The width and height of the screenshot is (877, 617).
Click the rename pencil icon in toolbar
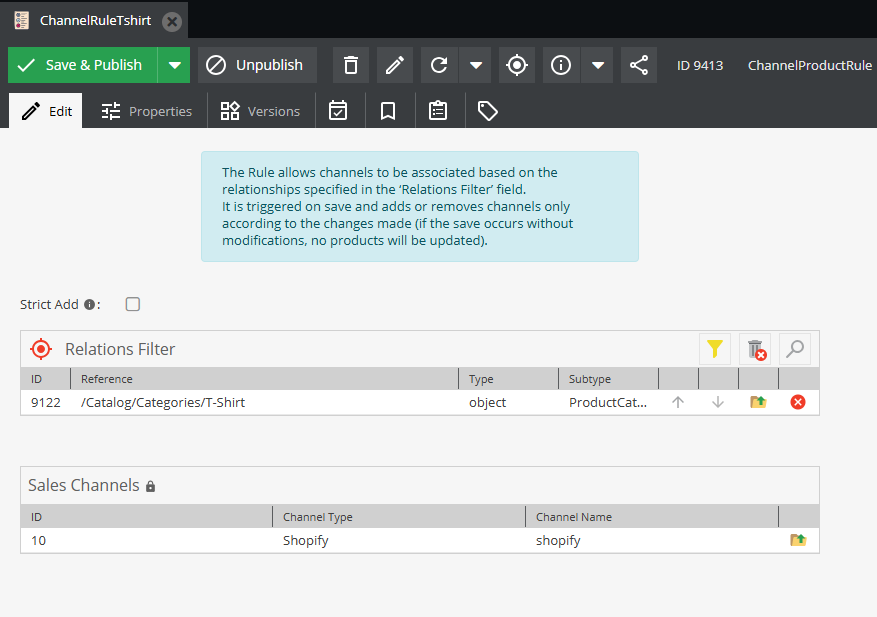(x=394, y=65)
